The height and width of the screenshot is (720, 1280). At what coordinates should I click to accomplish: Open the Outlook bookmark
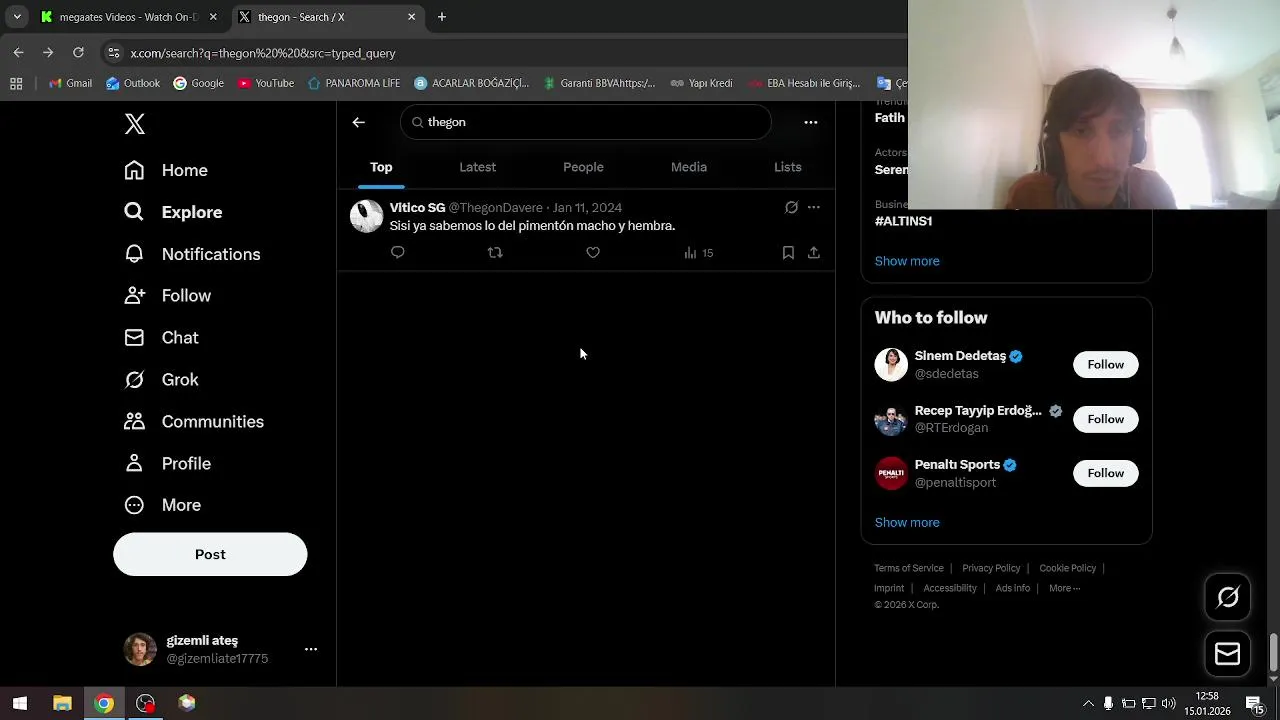pos(133,83)
